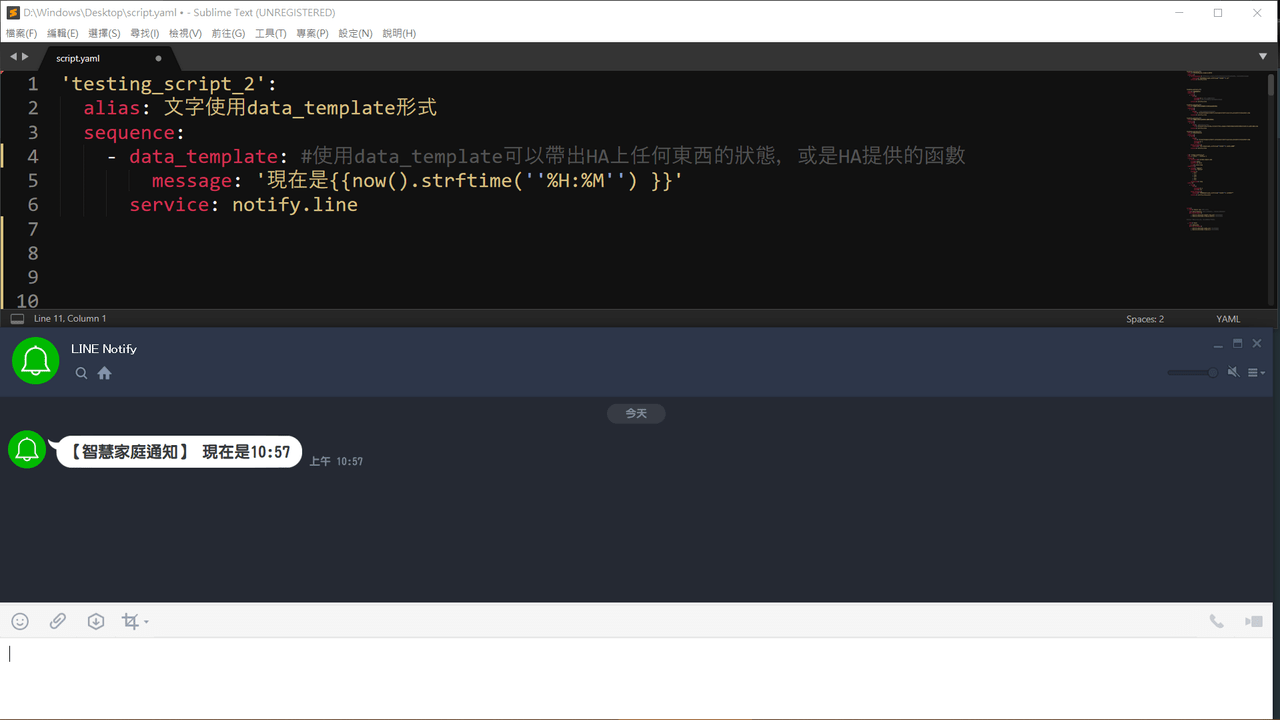Image resolution: width=1280 pixels, height=720 pixels.
Task: Close script.yaml tab via unsaved dot
Action: pyautogui.click(x=158, y=58)
